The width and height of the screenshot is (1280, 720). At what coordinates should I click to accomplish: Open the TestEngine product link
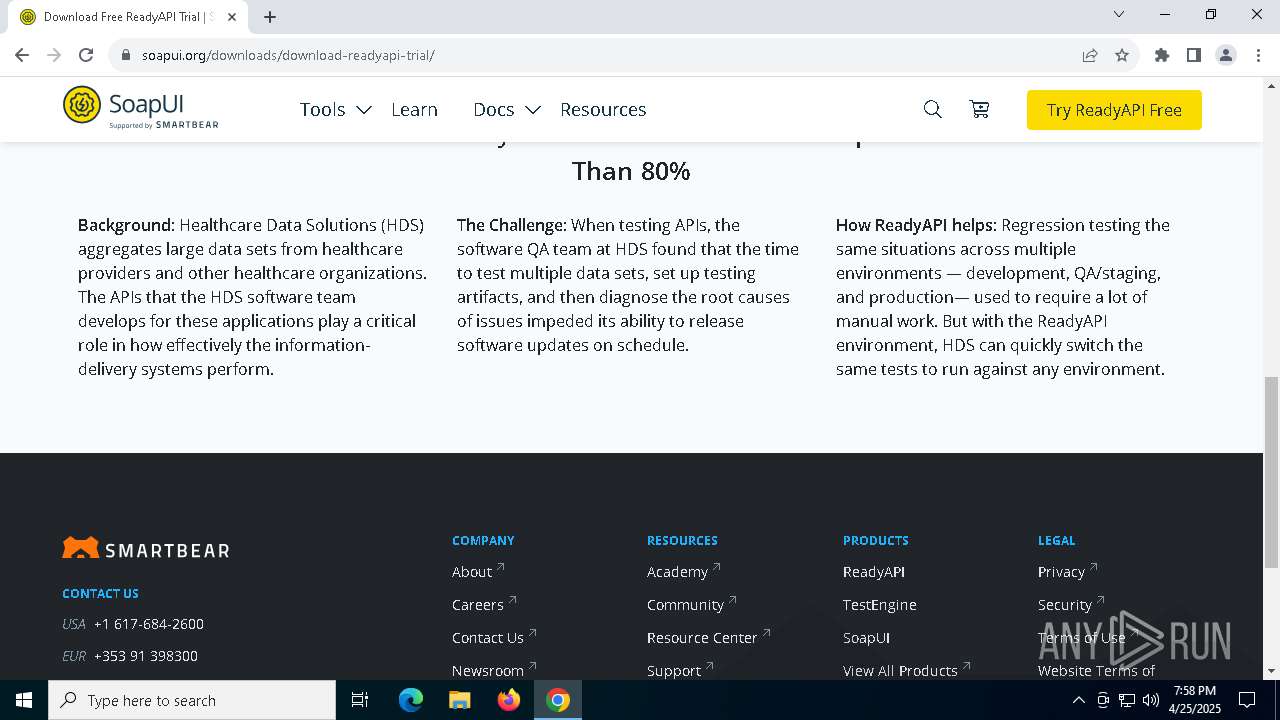tap(880, 604)
